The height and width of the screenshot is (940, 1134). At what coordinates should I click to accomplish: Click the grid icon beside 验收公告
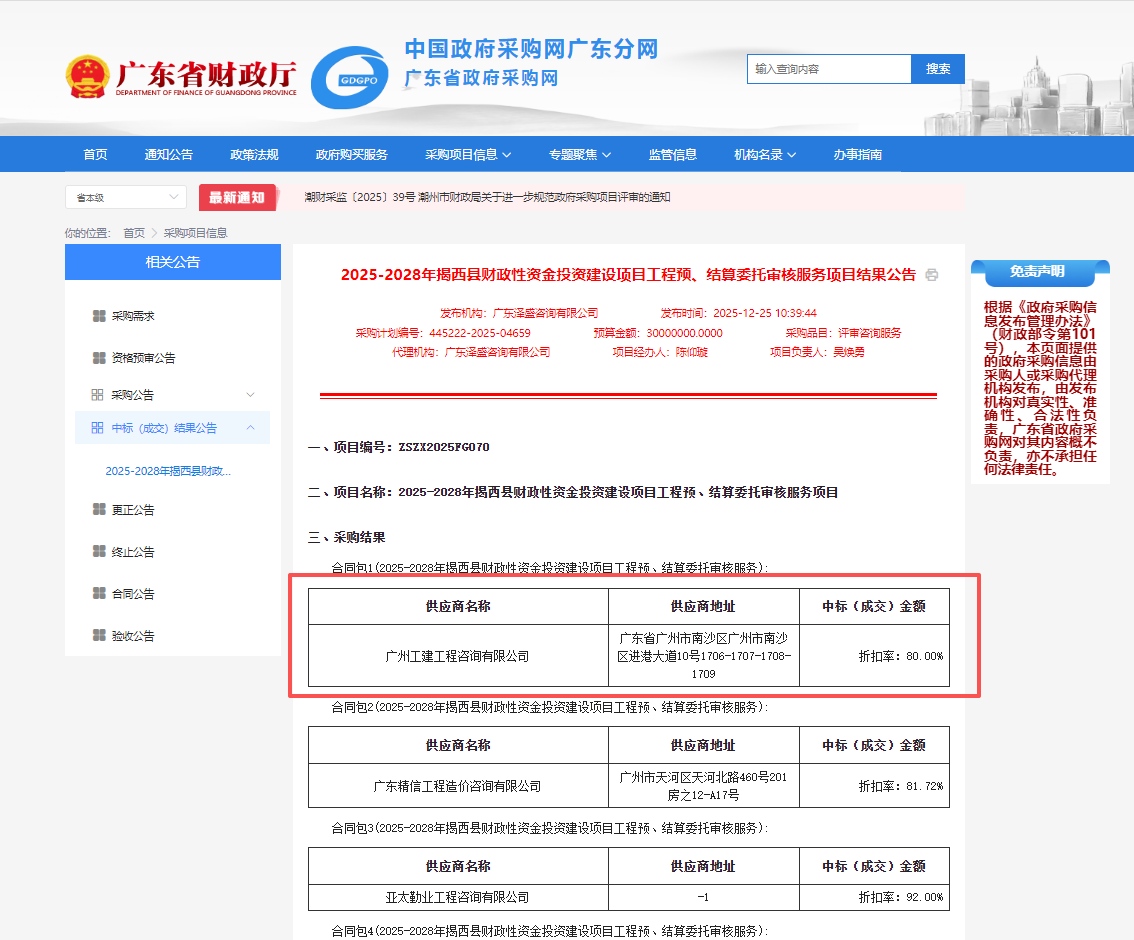[99, 636]
